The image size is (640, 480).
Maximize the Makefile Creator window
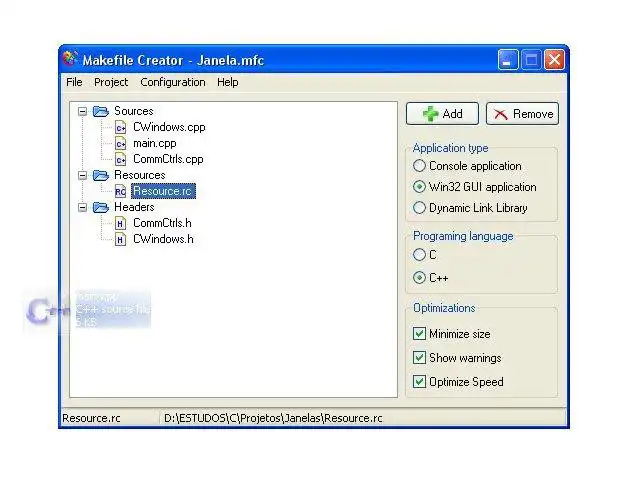coord(531,60)
